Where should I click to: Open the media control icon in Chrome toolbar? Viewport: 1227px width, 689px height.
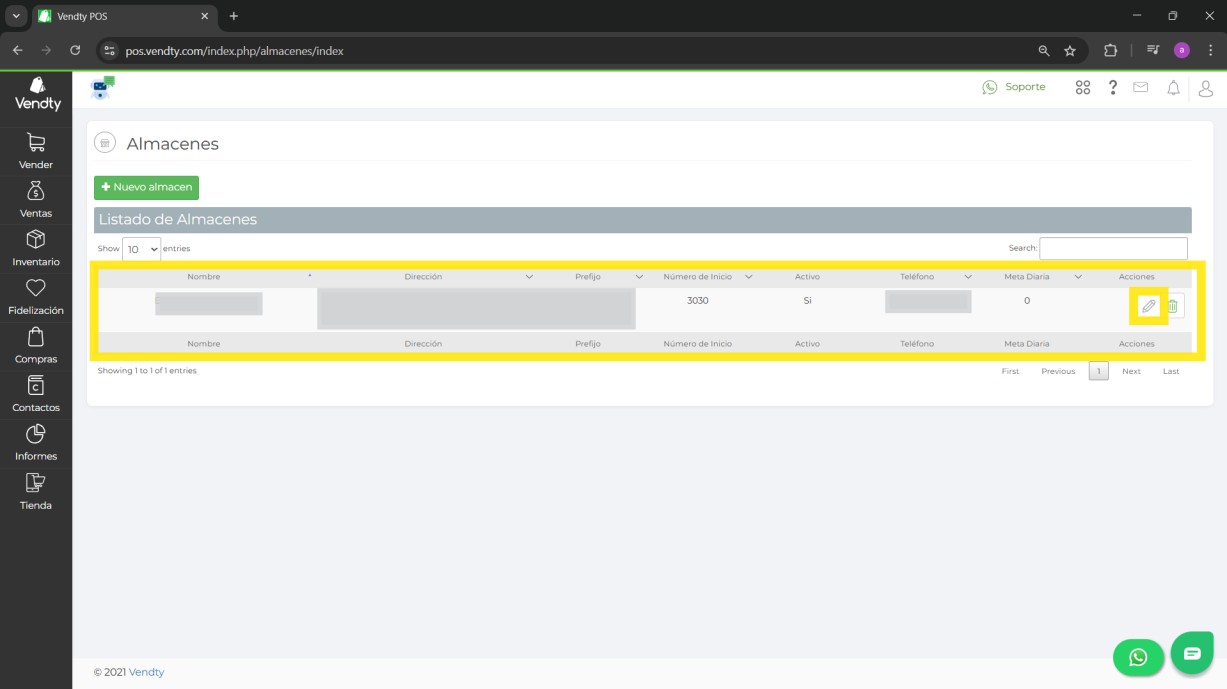1153,50
